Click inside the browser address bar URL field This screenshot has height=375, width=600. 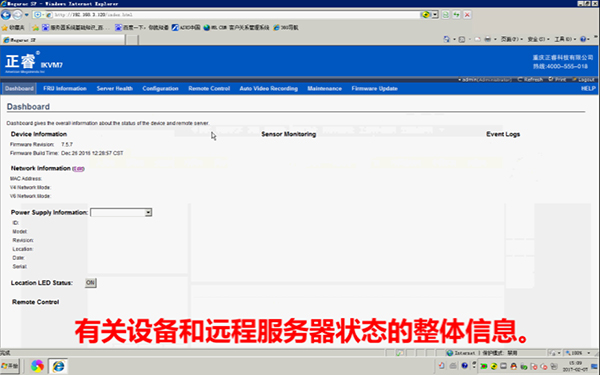[x=236, y=15]
